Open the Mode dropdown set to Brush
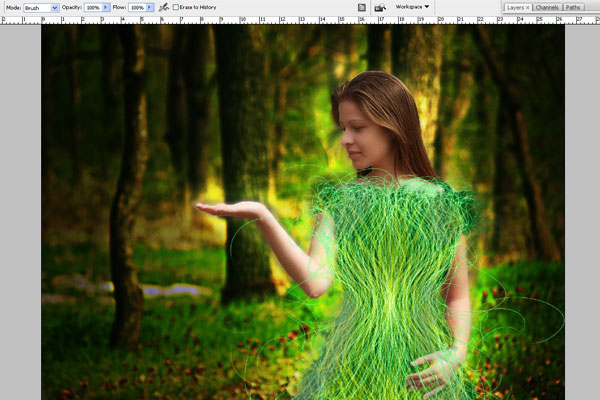 point(41,7)
